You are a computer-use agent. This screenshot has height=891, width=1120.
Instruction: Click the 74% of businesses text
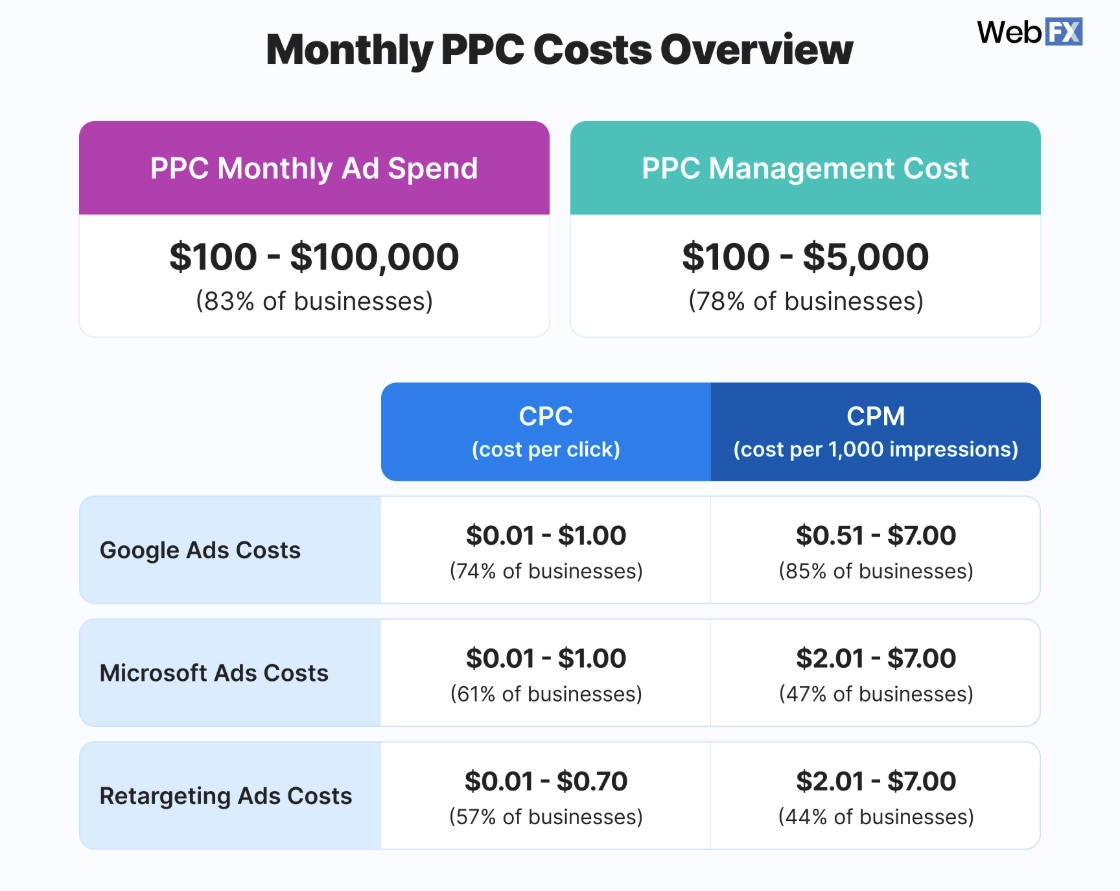[x=546, y=571]
